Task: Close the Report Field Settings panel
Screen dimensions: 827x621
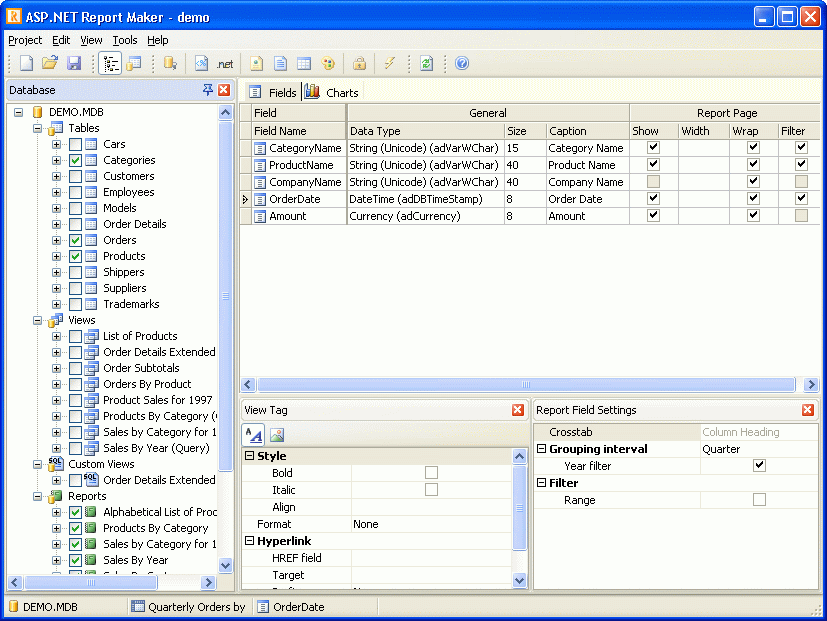Action: point(807,410)
